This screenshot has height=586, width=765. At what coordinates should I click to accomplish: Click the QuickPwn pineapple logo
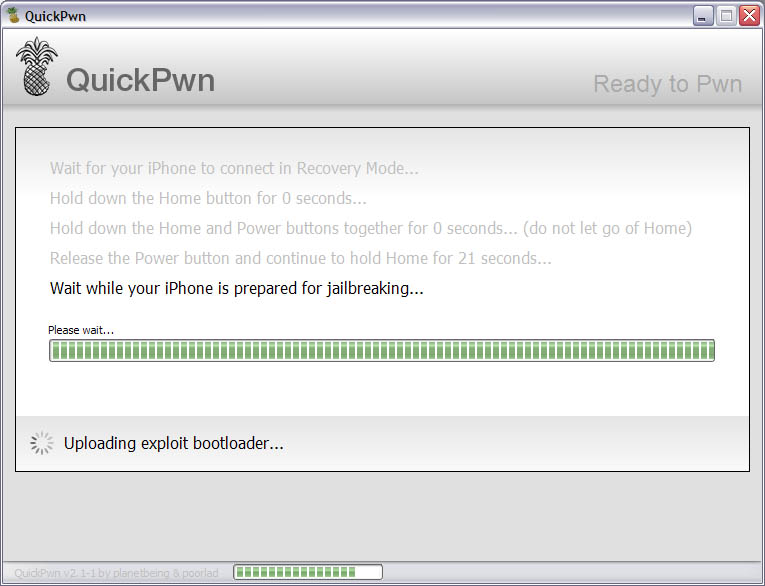(37, 66)
